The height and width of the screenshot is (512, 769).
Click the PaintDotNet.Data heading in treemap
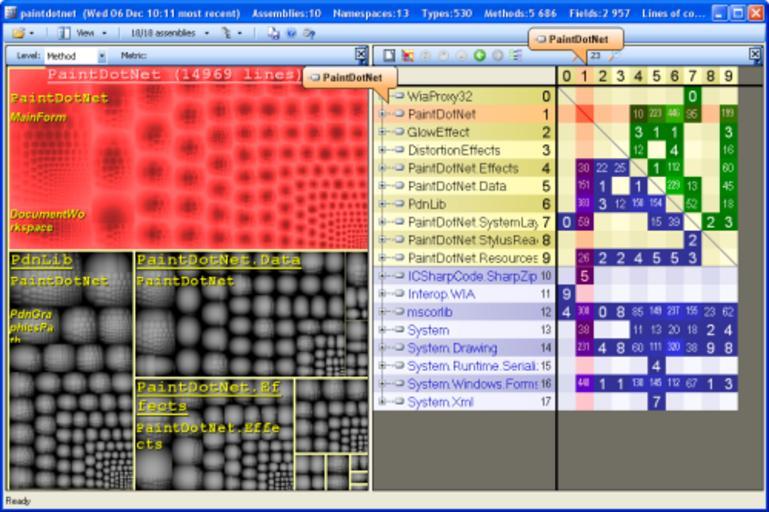[x=218, y=260]
